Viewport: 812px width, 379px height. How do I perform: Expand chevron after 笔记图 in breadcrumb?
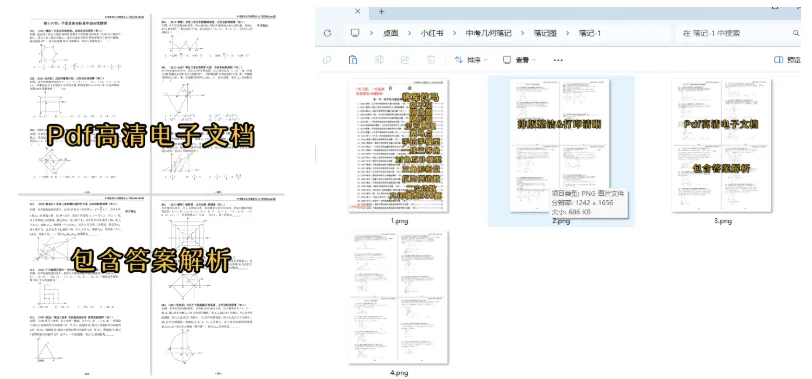tap(568, 33)
